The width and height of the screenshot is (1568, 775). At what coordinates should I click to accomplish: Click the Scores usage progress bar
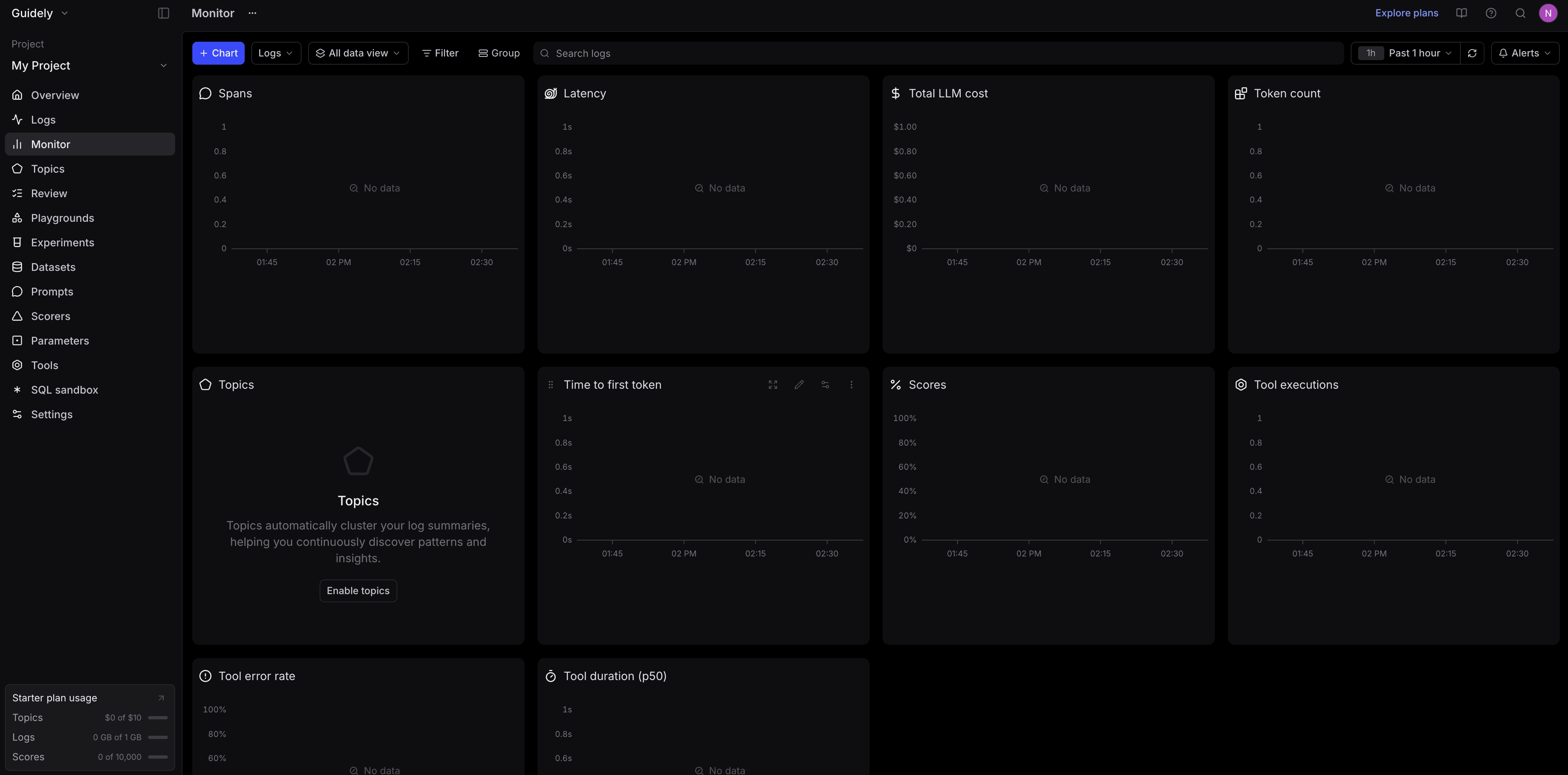(158, 757)
